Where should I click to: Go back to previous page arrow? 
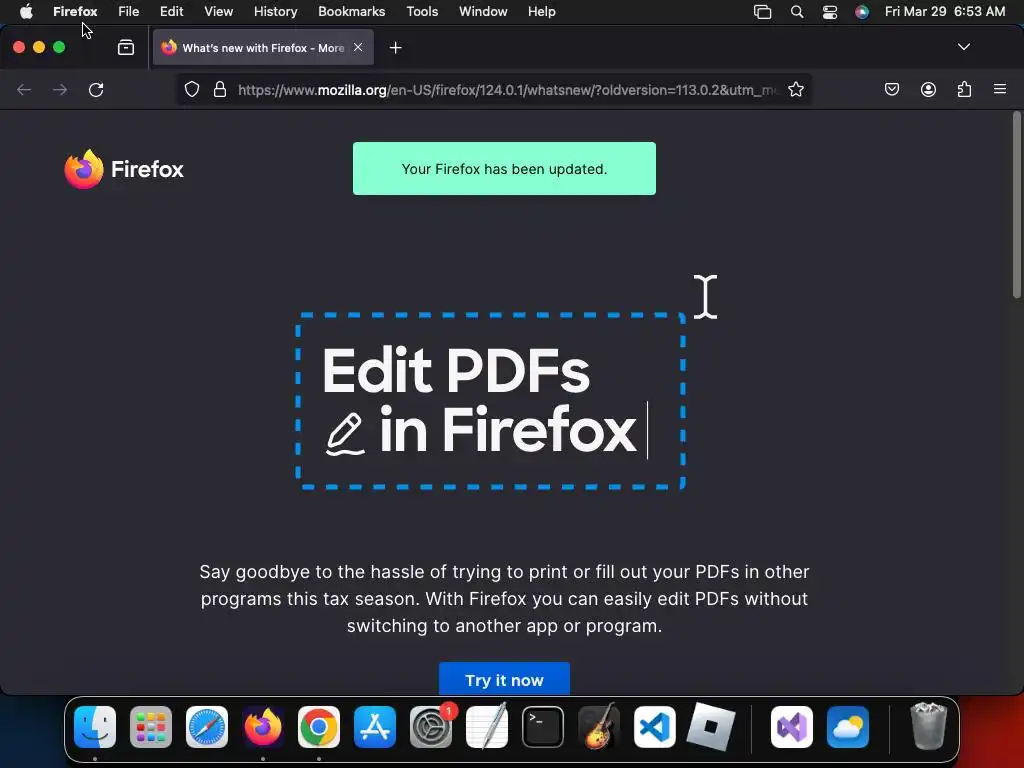pyautogui.click(x=24, y=89)
